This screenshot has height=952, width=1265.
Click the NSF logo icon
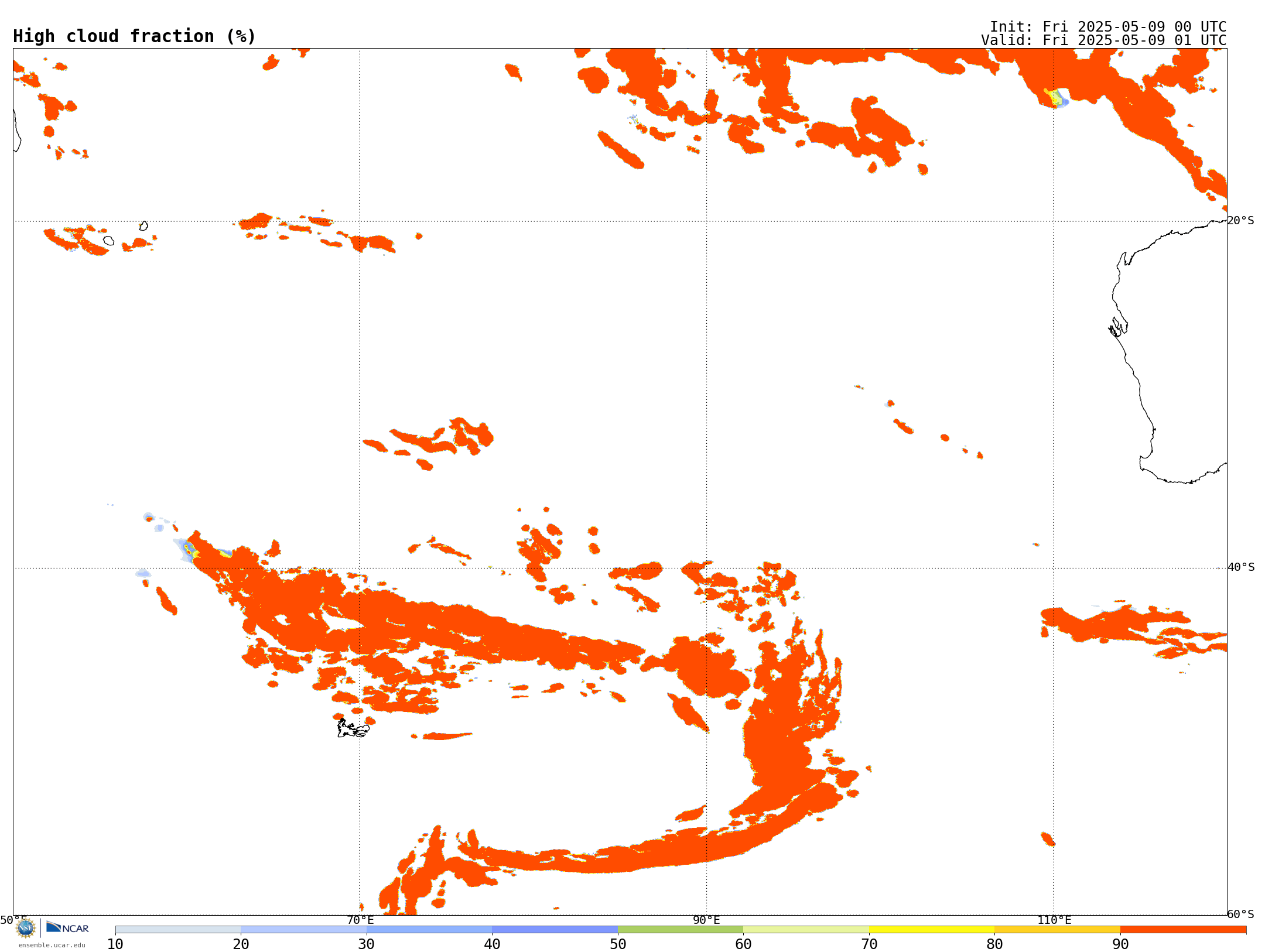[26, 927]
